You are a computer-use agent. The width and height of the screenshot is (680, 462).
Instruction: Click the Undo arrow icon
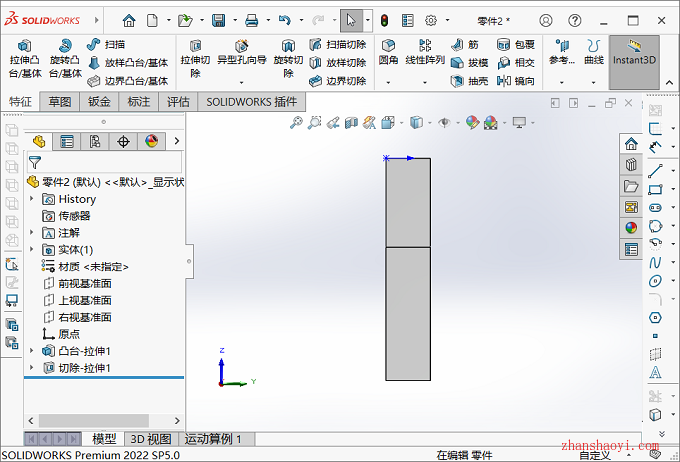284,20
